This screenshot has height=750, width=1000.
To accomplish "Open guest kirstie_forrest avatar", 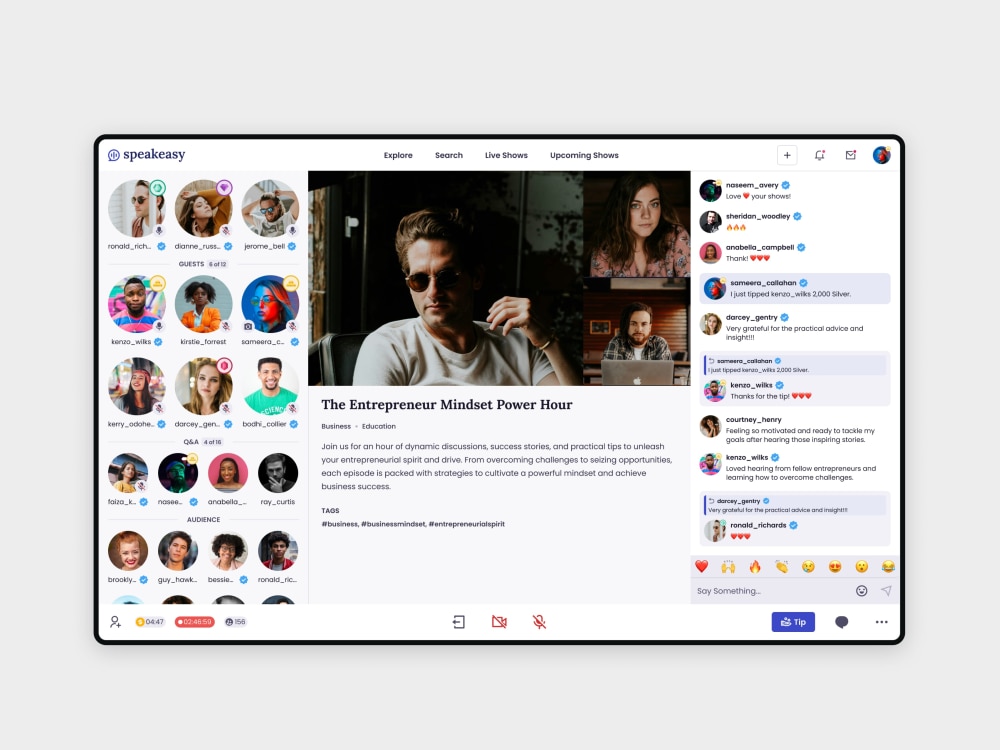I will pos(203,304).
